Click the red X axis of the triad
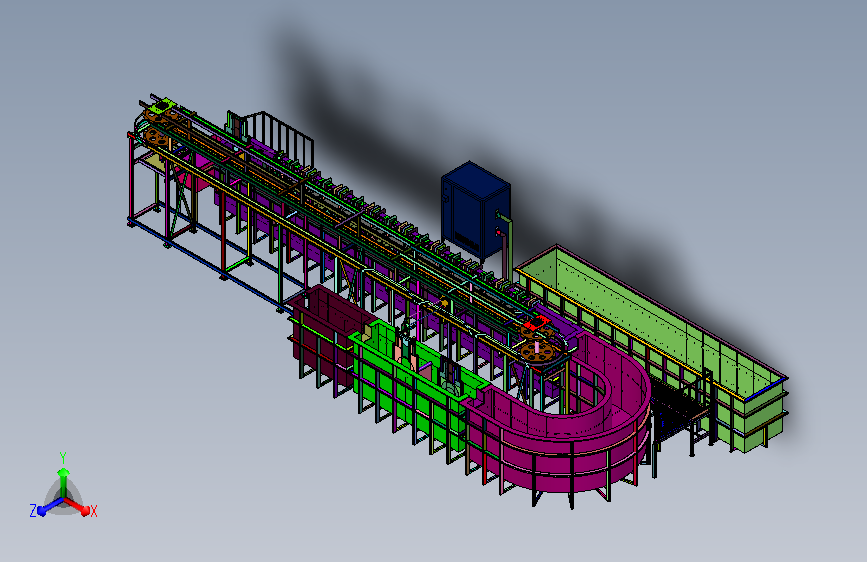867x562 pixels. [x=79, y=506]
